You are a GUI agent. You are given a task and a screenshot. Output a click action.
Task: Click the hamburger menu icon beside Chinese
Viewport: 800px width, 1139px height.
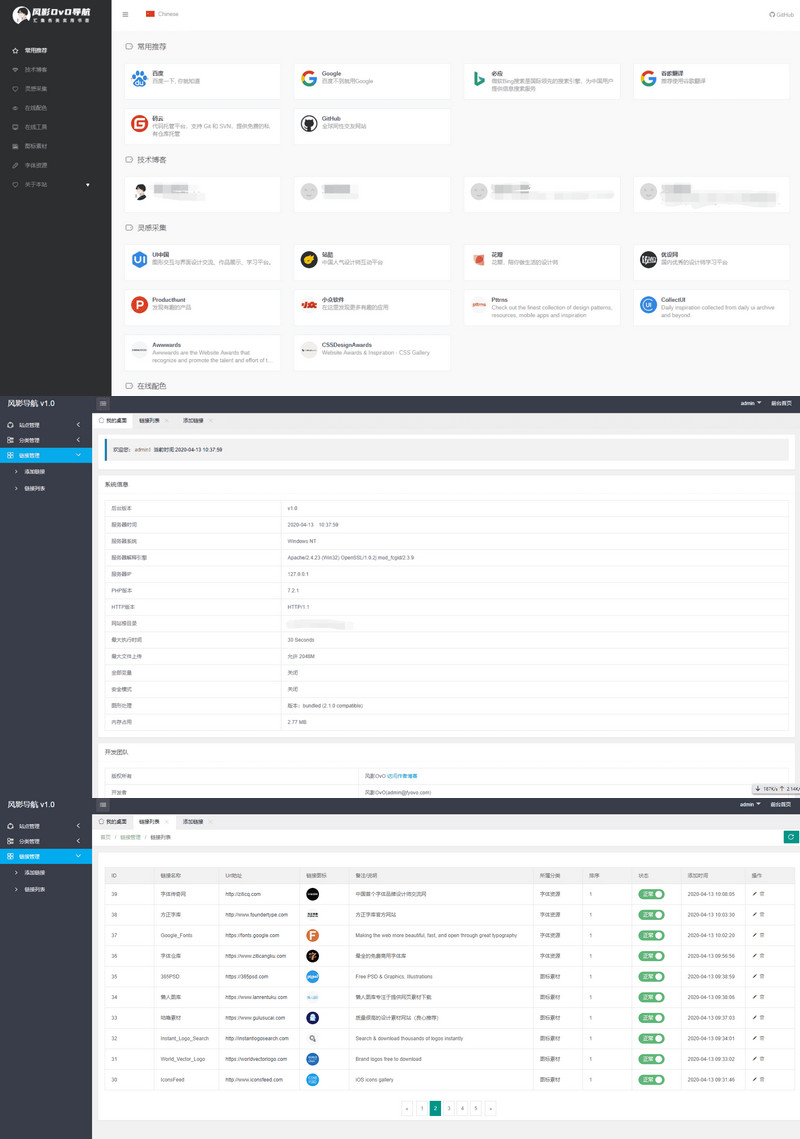click(126, 15)
